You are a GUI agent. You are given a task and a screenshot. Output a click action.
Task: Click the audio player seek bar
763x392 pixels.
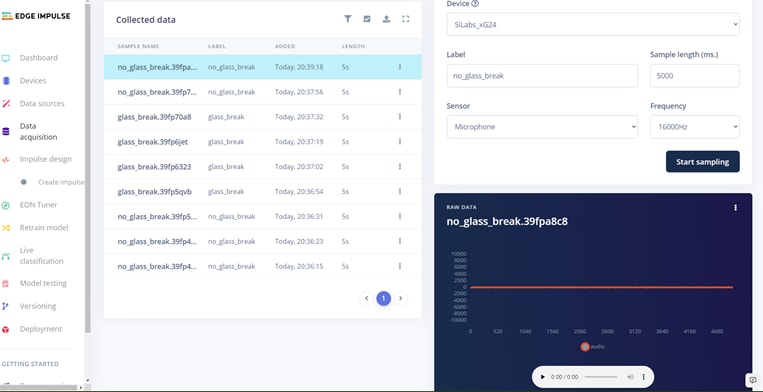(x=601, y=377)
